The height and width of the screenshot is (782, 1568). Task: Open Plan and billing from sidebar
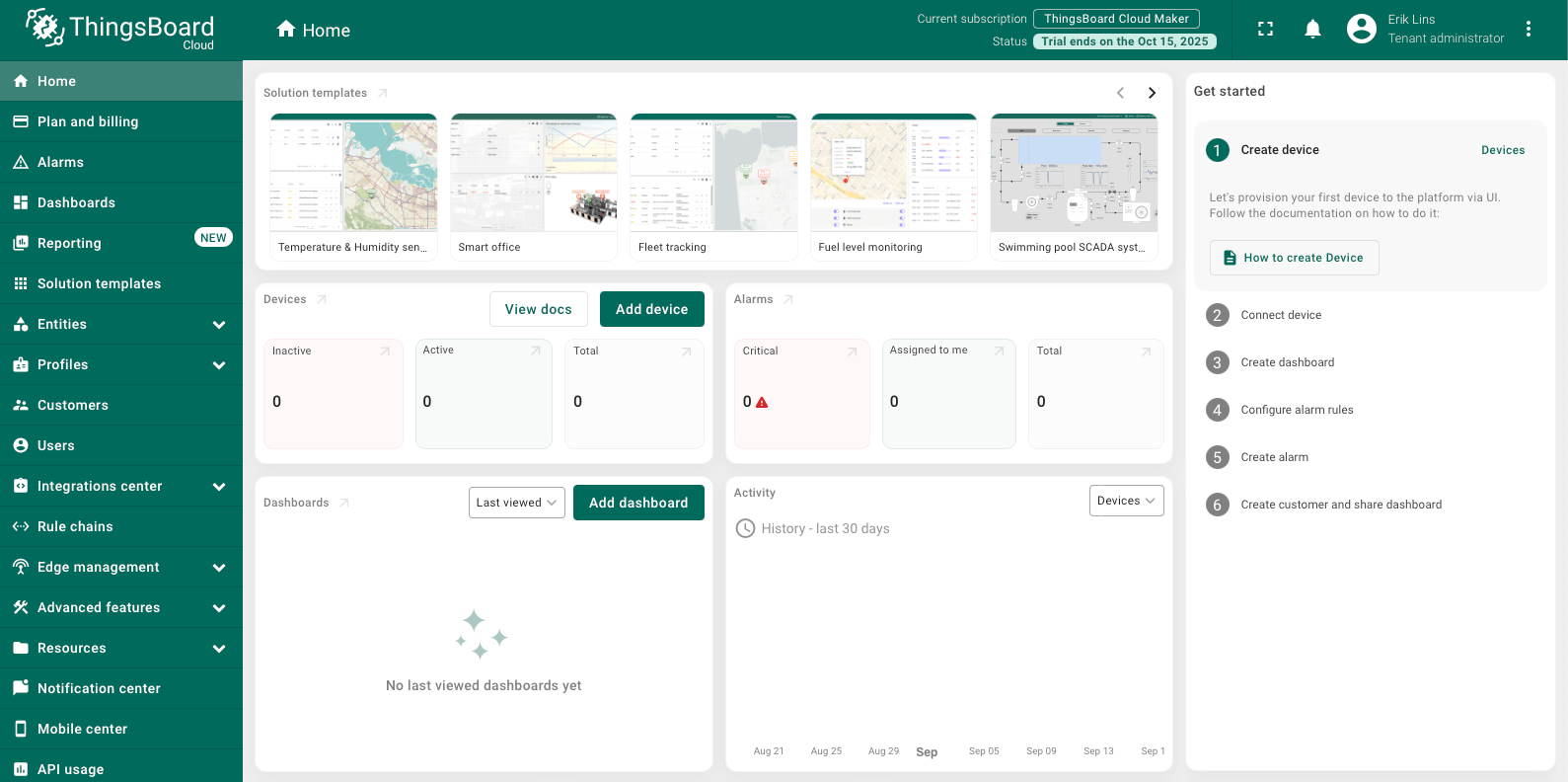(x=88, y=121)
